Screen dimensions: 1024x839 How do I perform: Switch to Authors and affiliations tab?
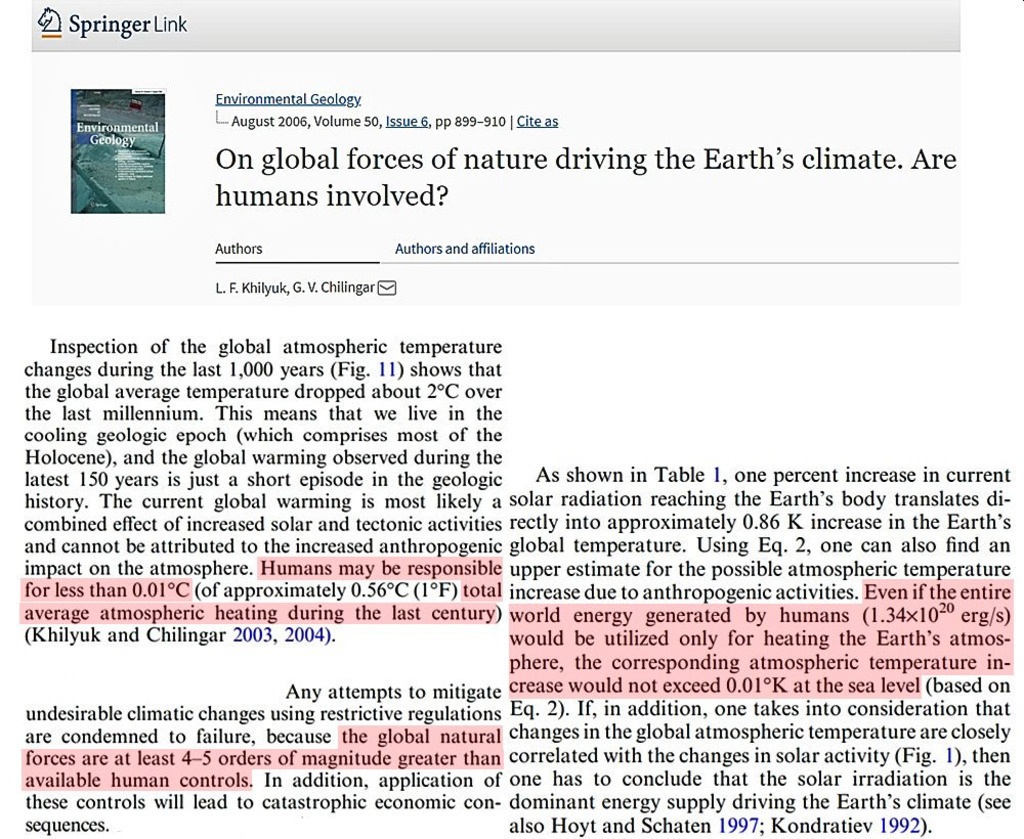coord(464,249)
